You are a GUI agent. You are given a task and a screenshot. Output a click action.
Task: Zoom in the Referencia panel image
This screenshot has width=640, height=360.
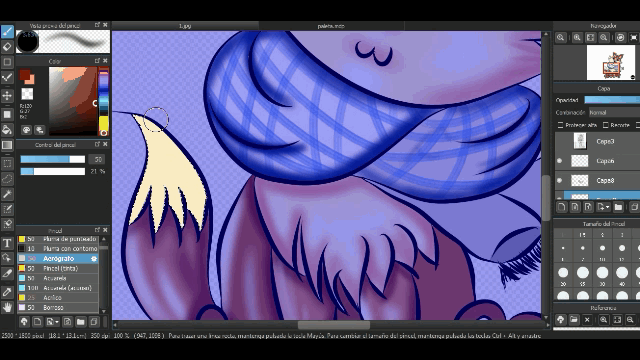[603, 320]
